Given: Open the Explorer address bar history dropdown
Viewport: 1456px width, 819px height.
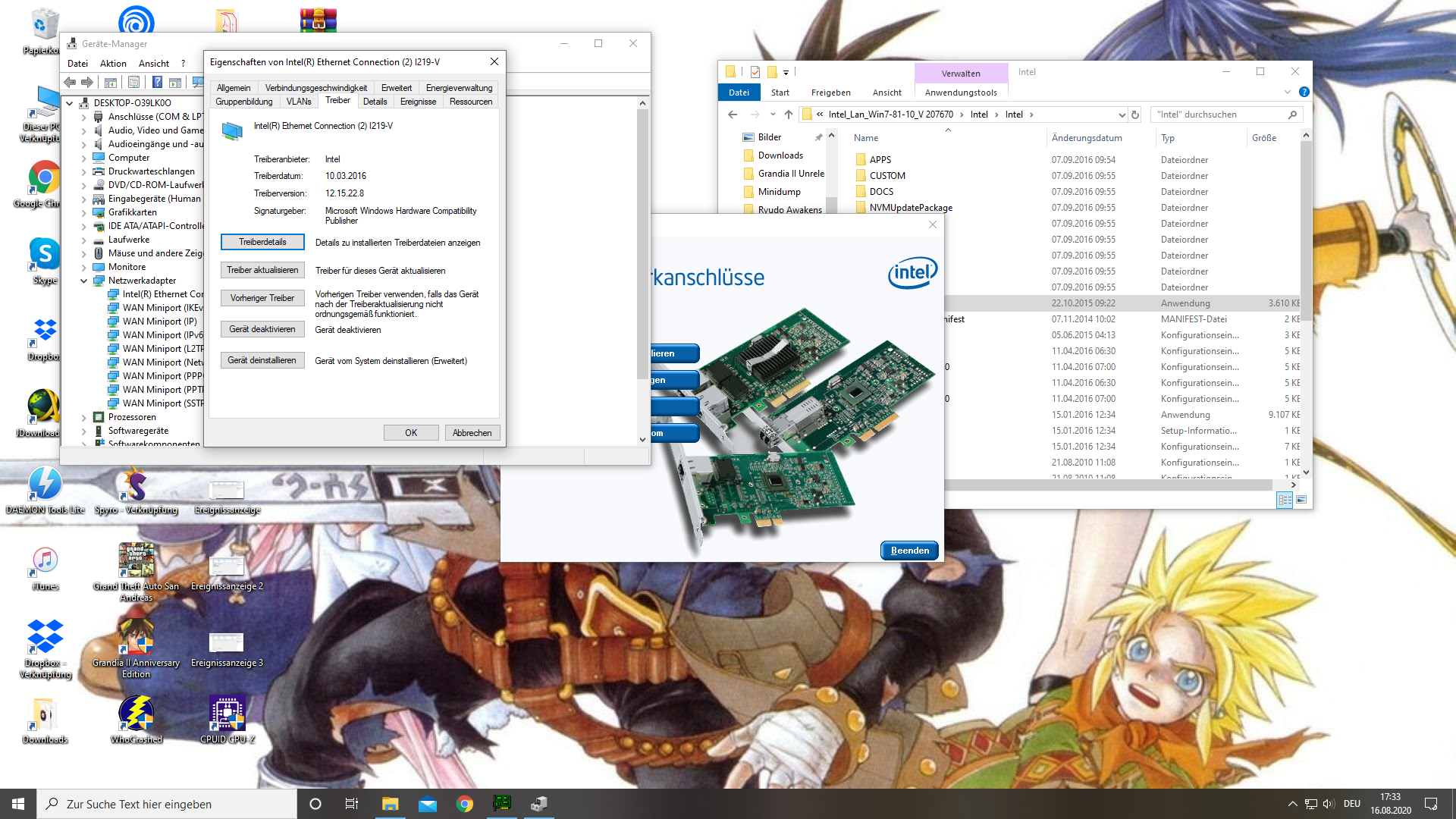Looking at the screenshot, I should click(1122, 115).
